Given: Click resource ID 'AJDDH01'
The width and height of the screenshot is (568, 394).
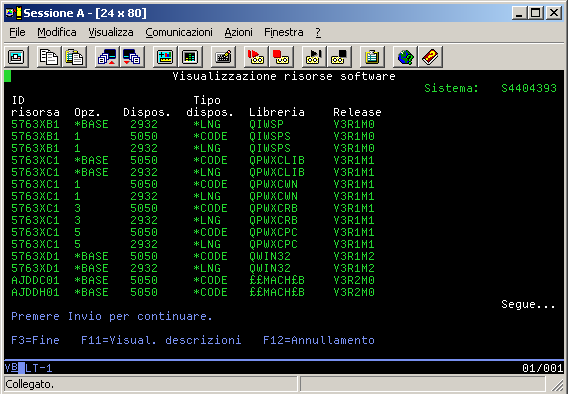Looking at the screenshot, I should click(x=35, y=292).
